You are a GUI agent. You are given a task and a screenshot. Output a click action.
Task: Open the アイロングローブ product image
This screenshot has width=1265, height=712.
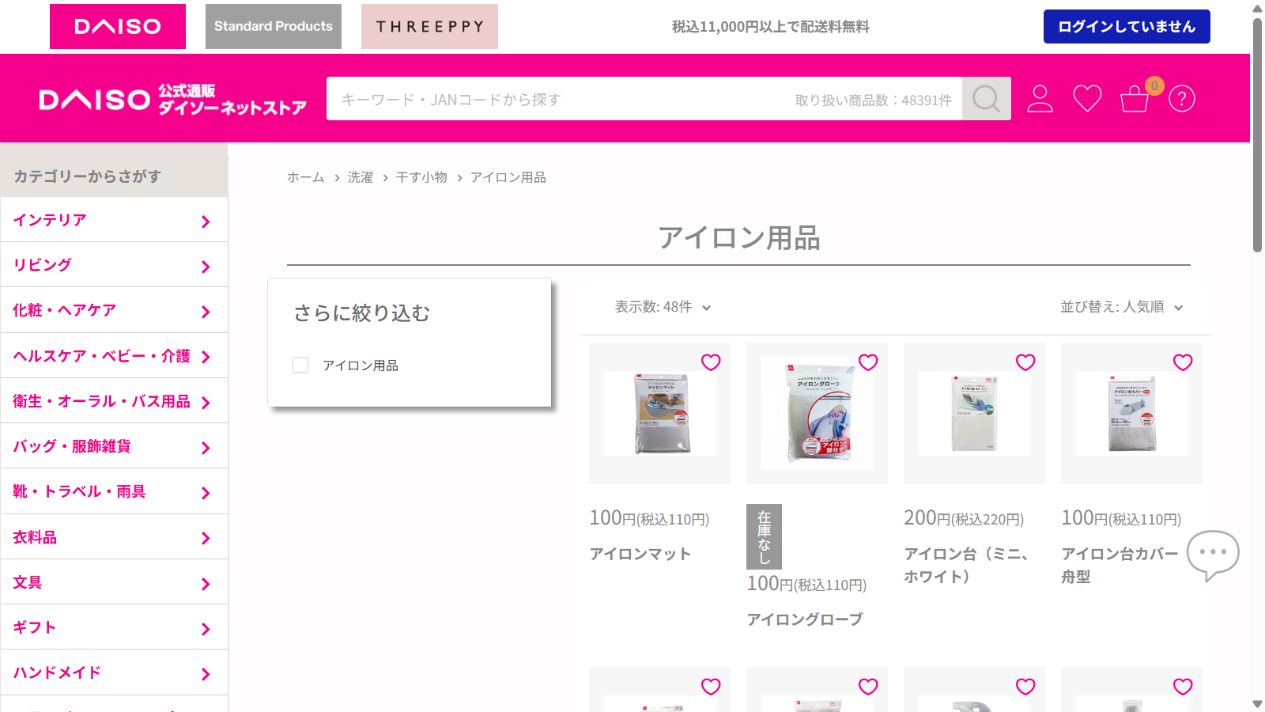click(x=817, y=414)
